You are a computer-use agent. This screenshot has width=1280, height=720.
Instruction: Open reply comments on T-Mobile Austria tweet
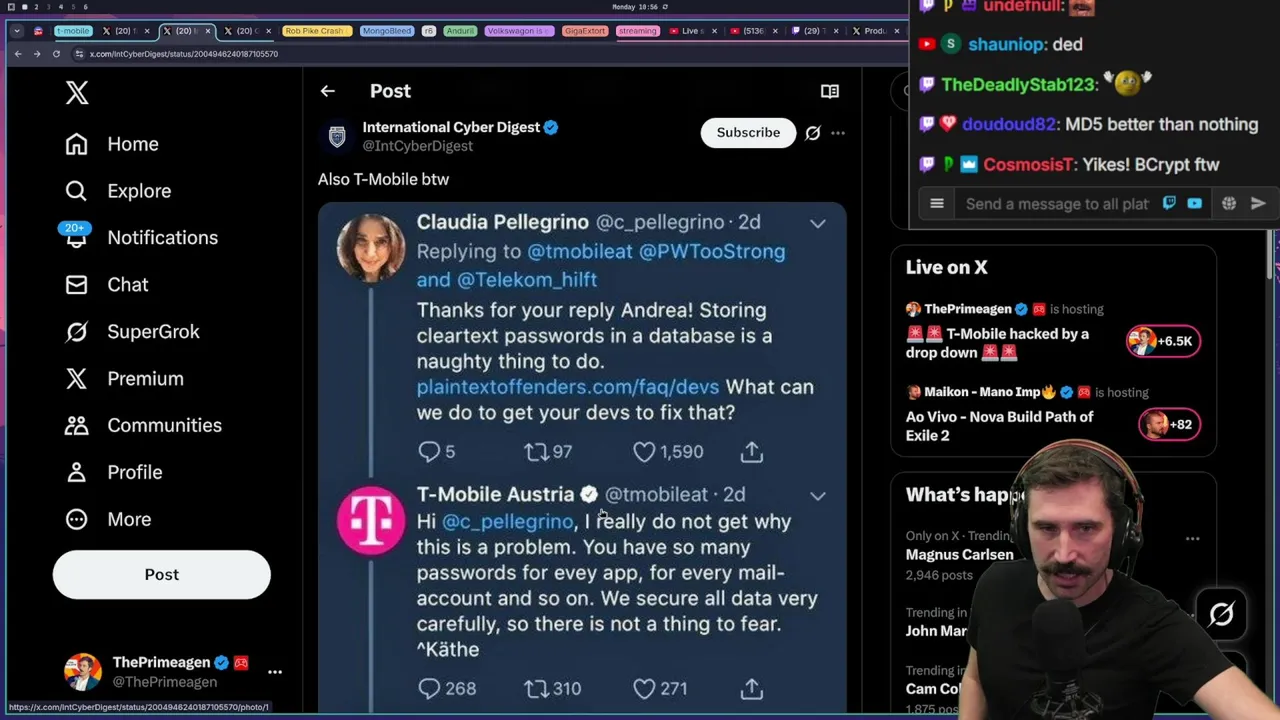click(429, 689)
